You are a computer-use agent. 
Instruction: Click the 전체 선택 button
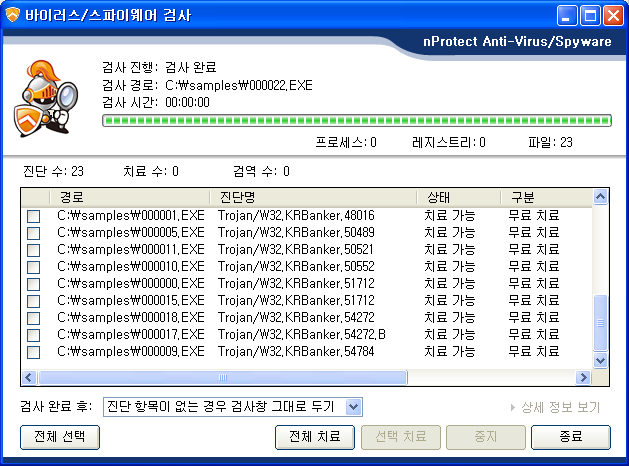click(60, 437)
